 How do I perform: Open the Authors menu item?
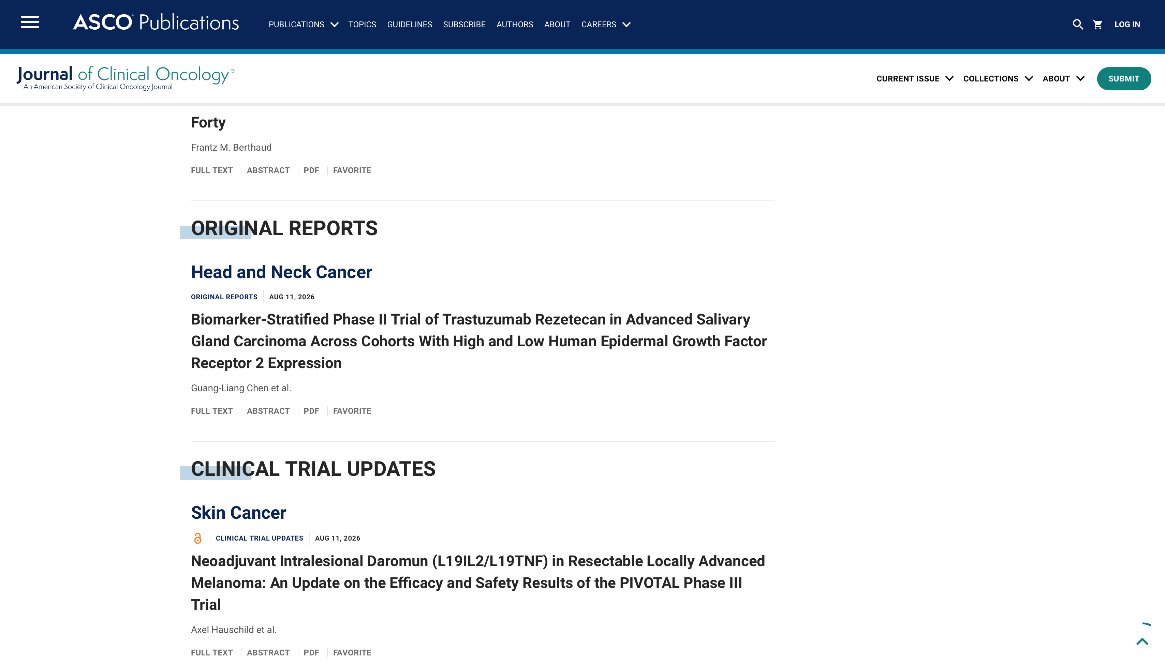tap(515, 25)
